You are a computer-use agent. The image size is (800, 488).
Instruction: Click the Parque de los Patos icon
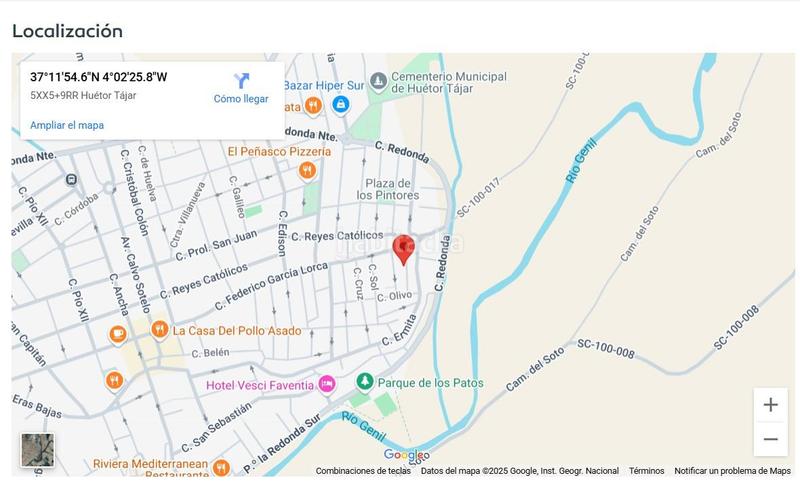pyautogui.click(x=364, y=381)
